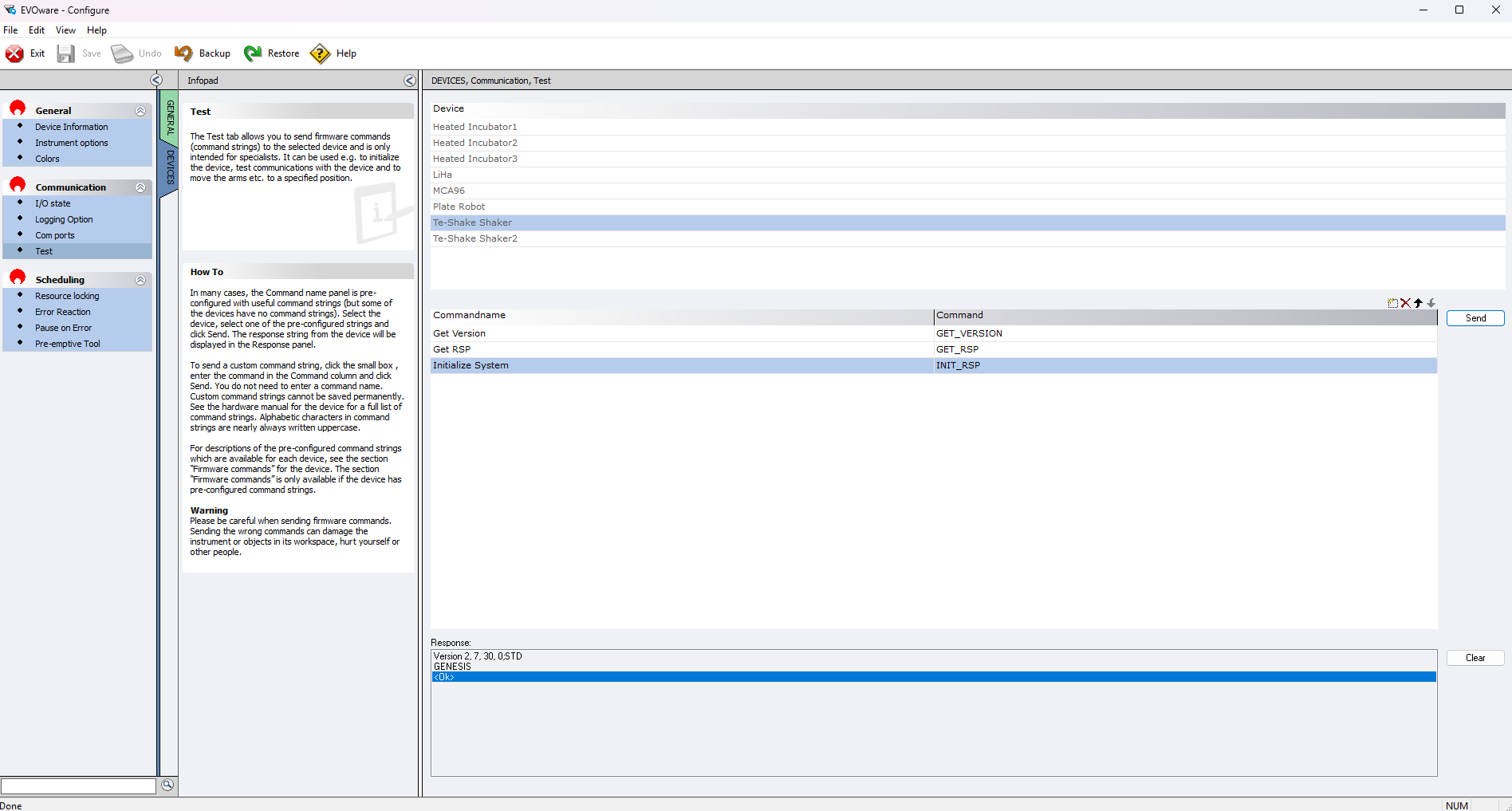Open the View menu
Viewport: 1512px width, 811px height.
pyautogui.click(x=65, y=30)
